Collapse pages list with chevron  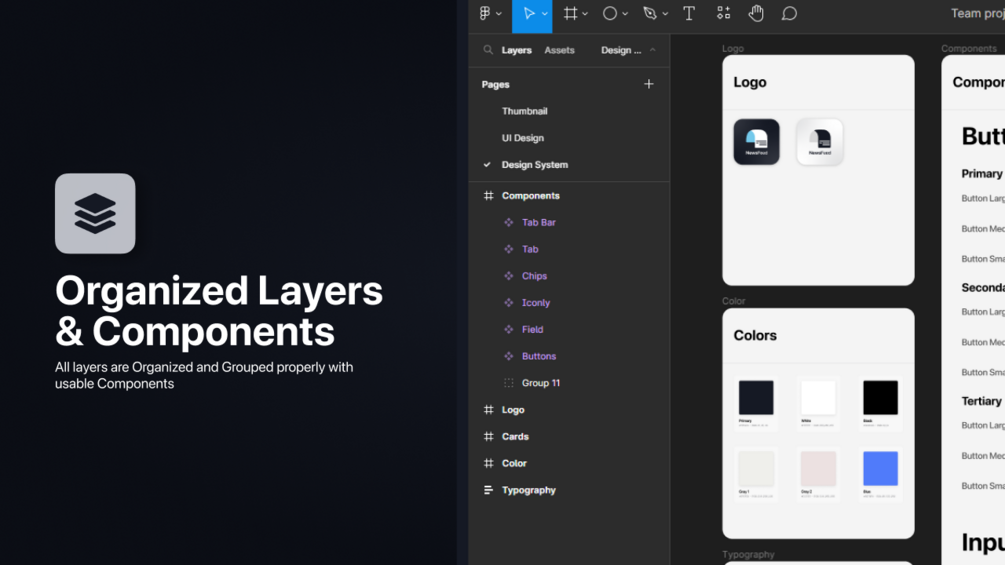[652, 50]
